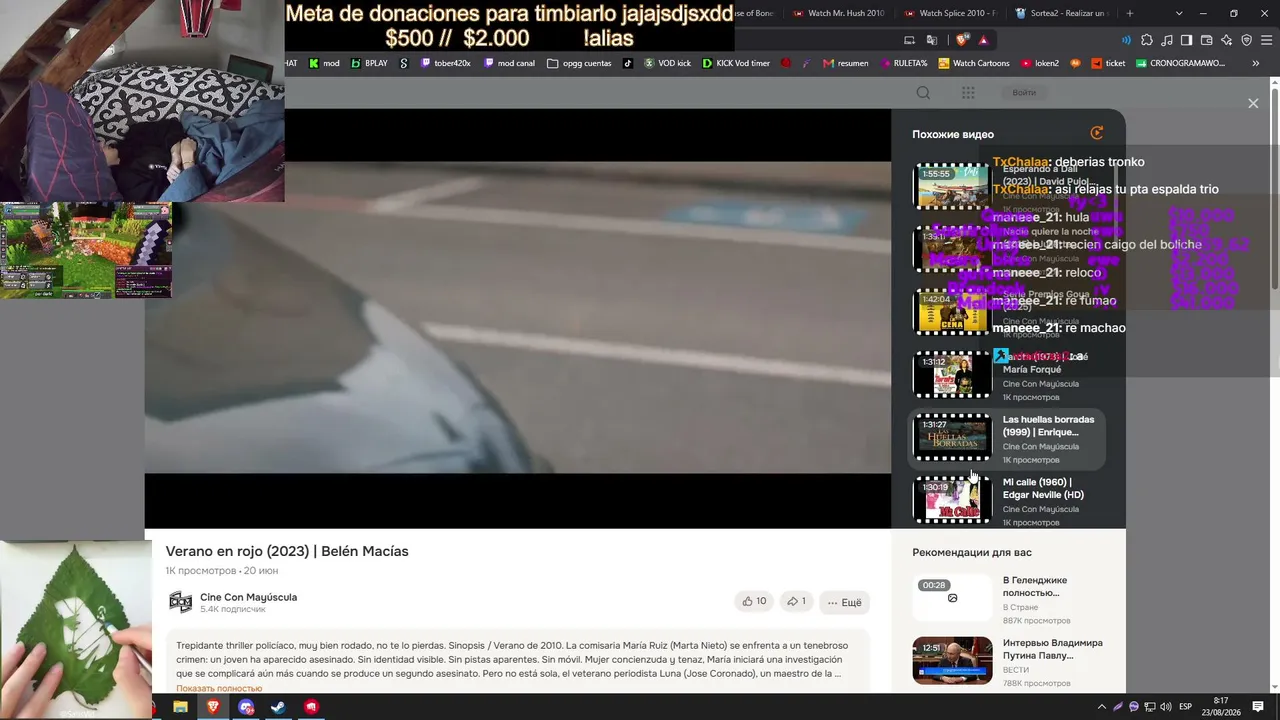
Task: Show hidden system tray icons chevron
Action: coord(1103,707)
